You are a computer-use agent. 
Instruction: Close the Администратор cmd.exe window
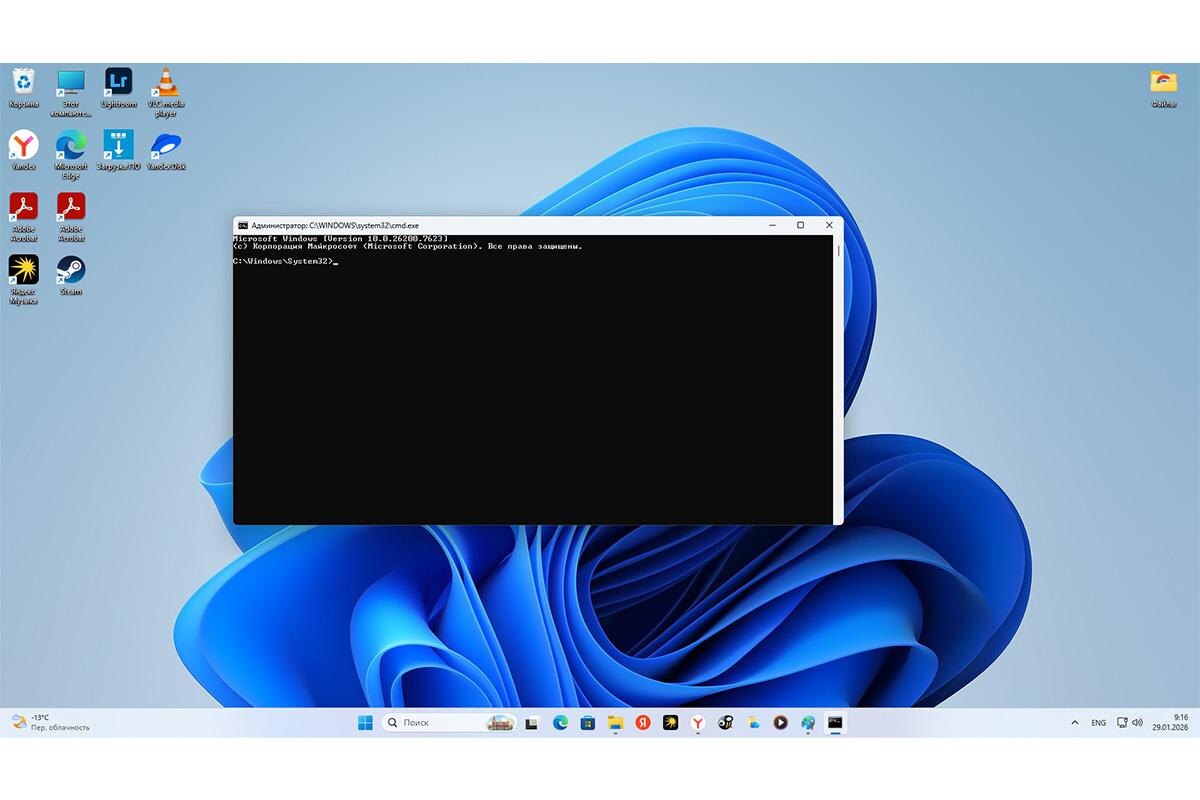coord(829,225)
